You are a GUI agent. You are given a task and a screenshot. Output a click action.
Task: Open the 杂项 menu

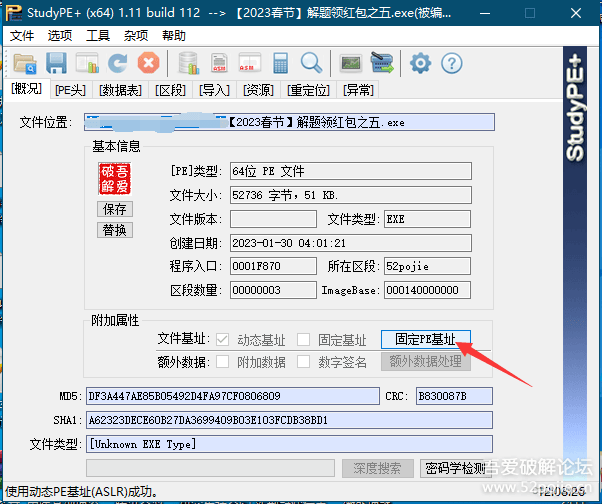coord(136,36)
